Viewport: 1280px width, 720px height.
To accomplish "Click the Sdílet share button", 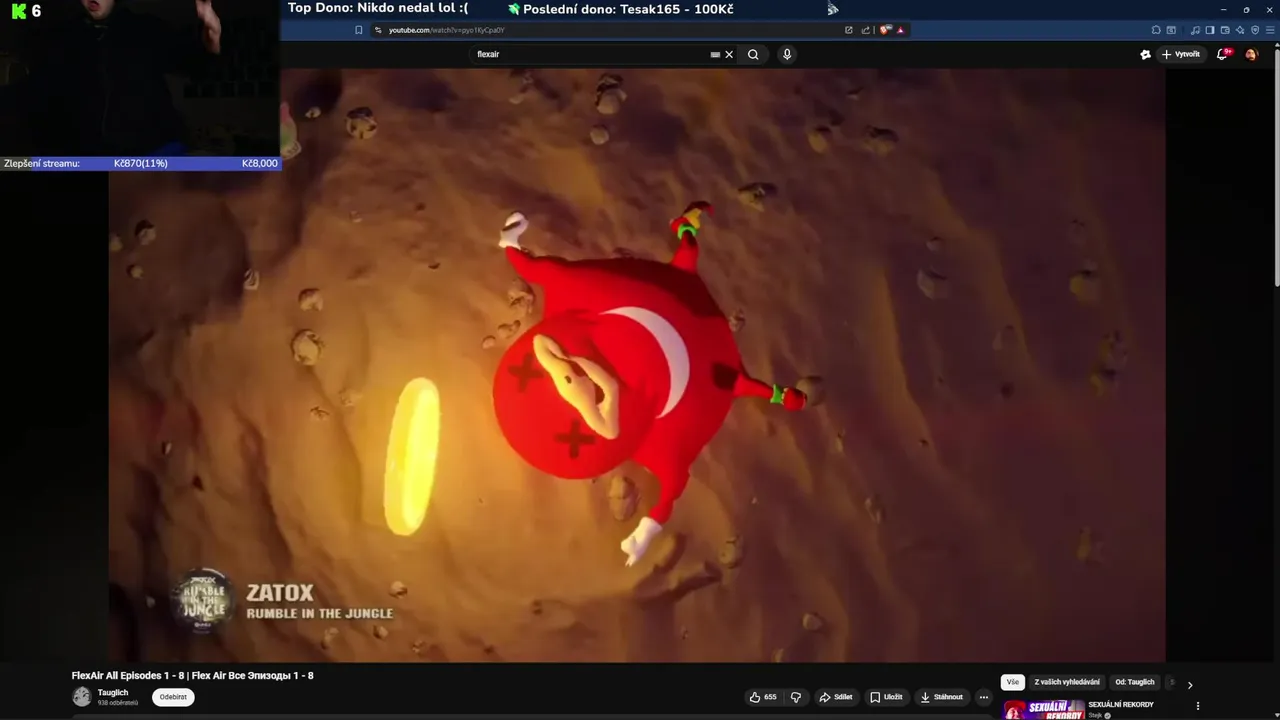I will point(836,697).
